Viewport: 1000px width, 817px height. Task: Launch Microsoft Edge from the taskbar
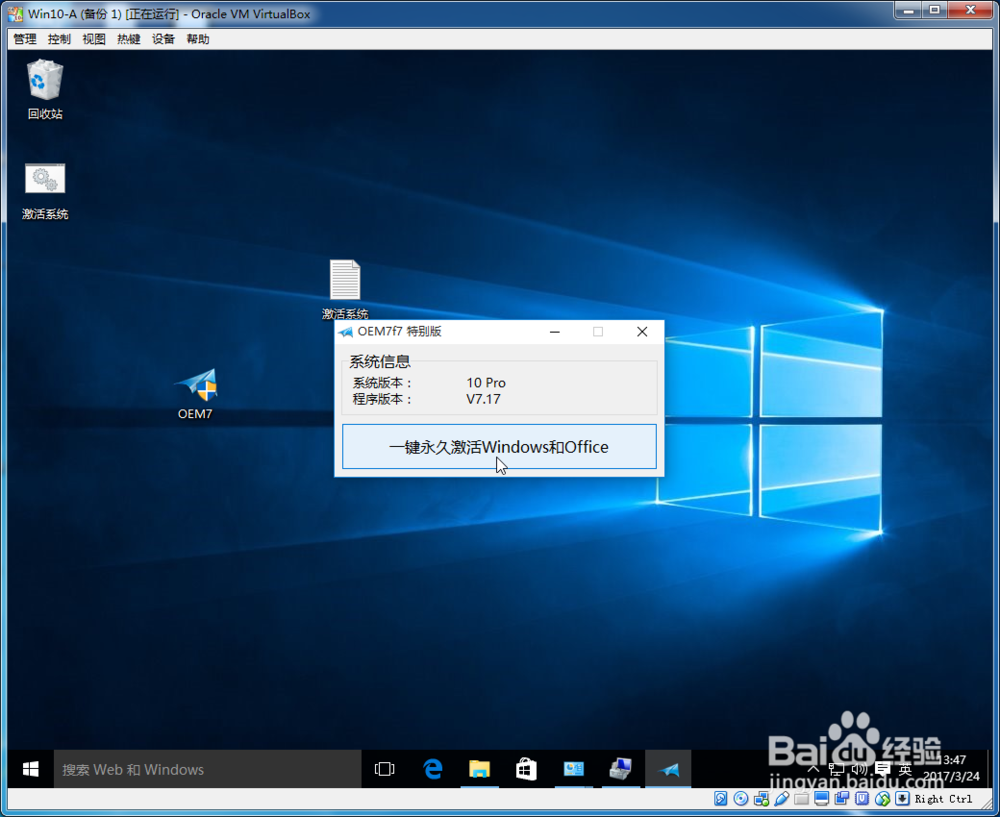tap(432, 768)
